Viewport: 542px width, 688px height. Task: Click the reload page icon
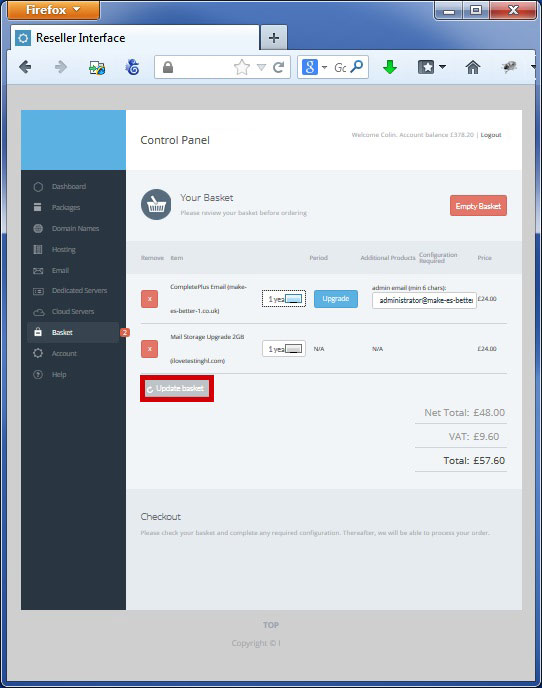(x=278, y=68)
